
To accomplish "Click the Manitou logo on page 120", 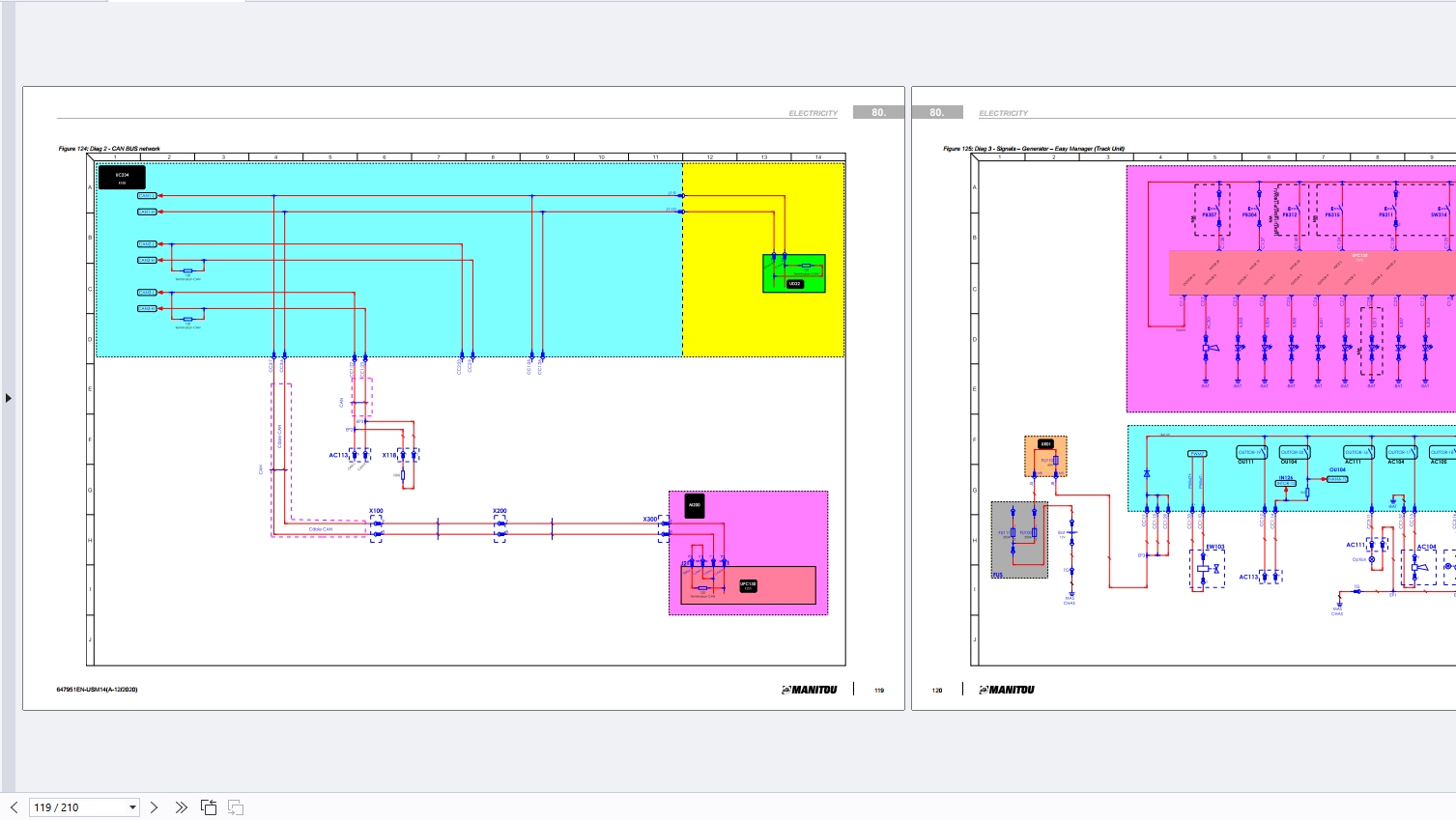I will 1007,690.
